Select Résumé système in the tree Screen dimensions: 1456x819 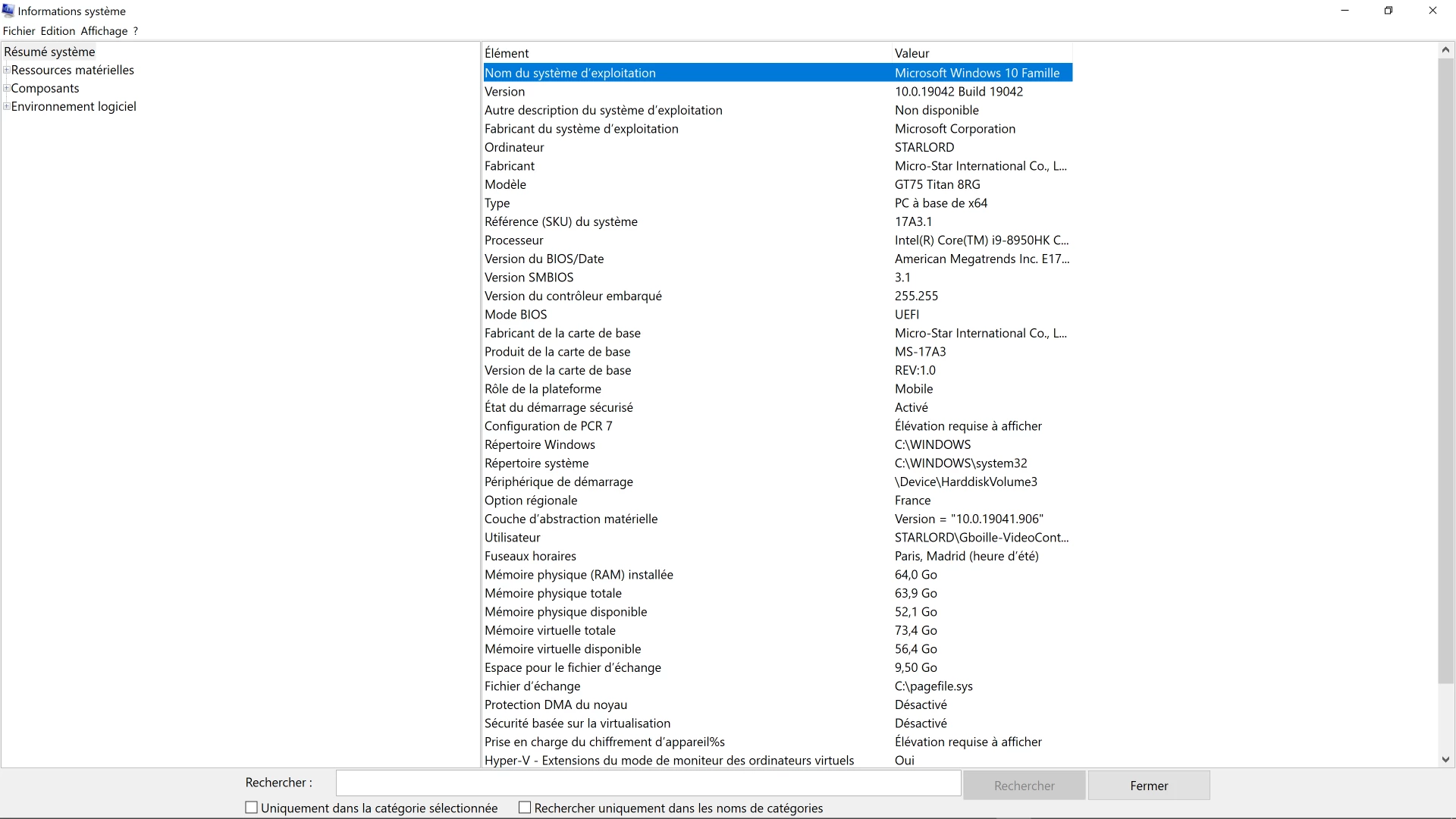(x=49, y=52)
